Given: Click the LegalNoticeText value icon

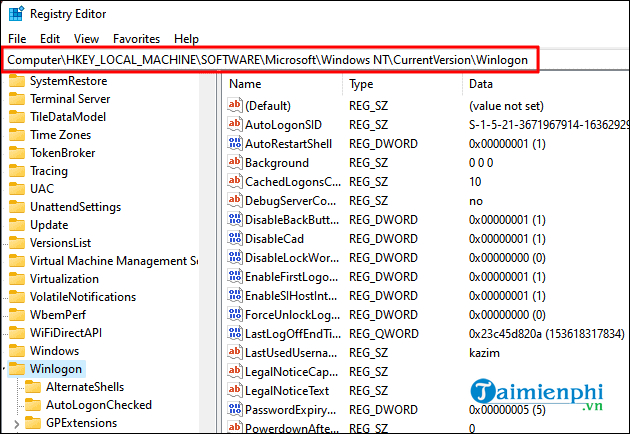Looking at the screenshot, I should 235,390.
